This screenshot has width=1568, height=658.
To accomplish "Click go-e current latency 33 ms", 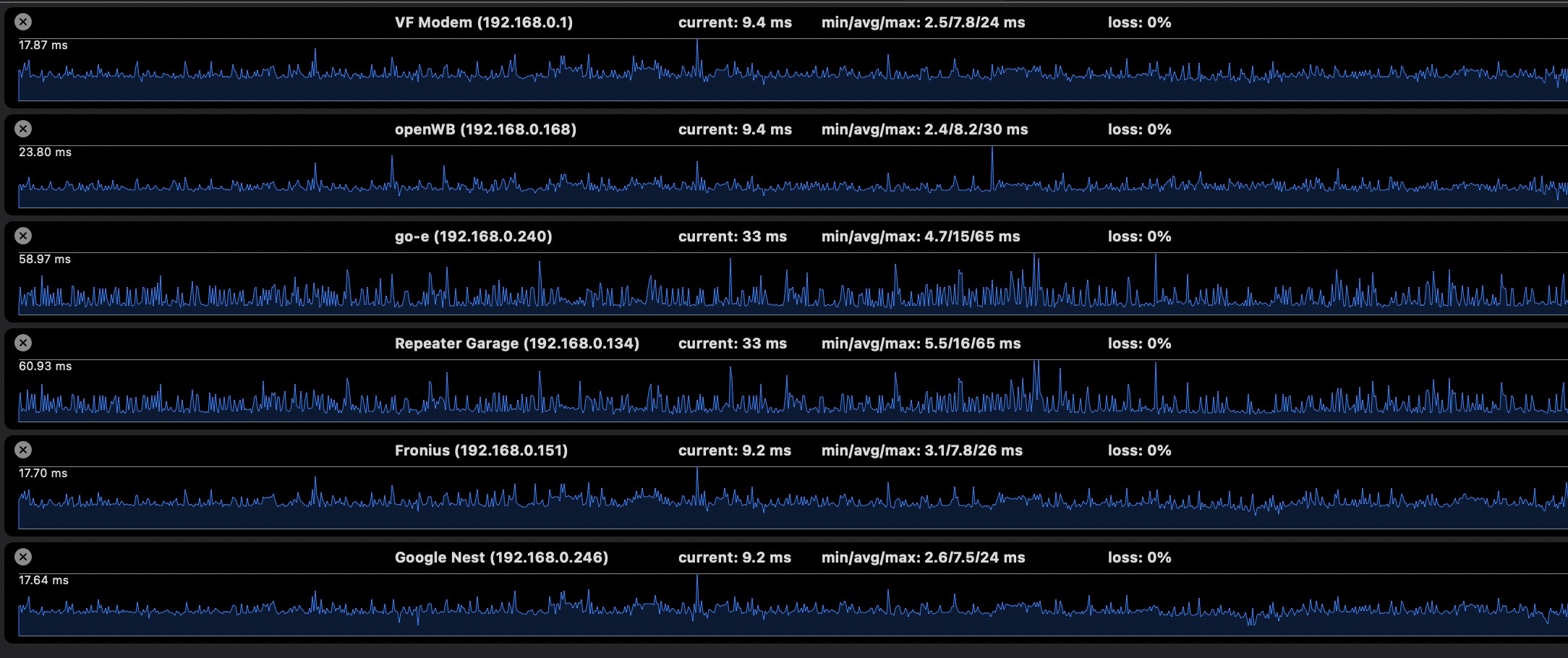I will coord(733,236).
